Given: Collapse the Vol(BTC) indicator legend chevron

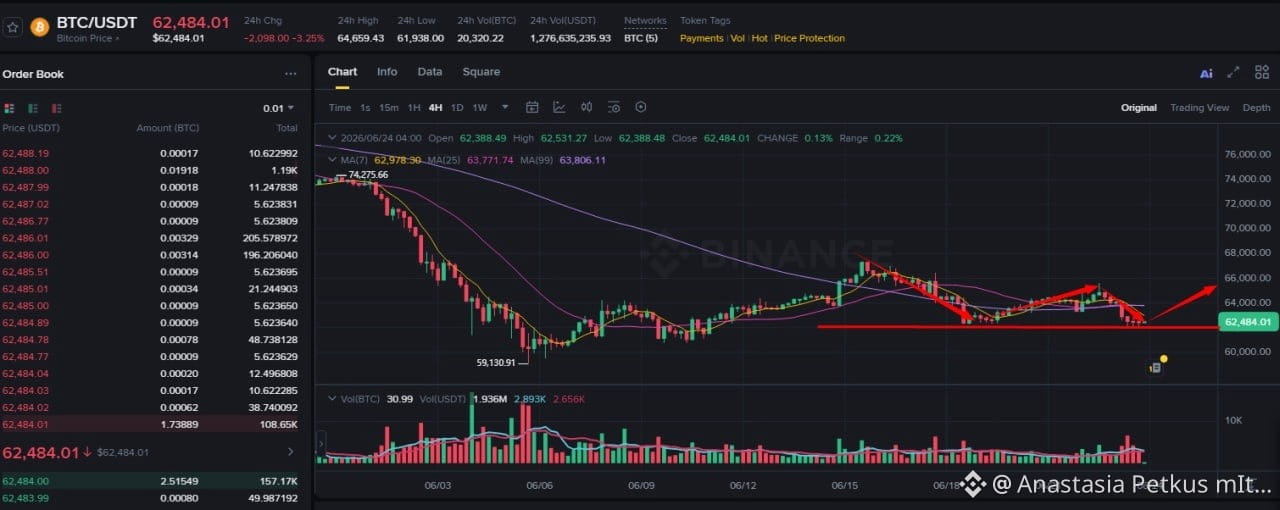Looking at the screenshot, I should [334, 399].
